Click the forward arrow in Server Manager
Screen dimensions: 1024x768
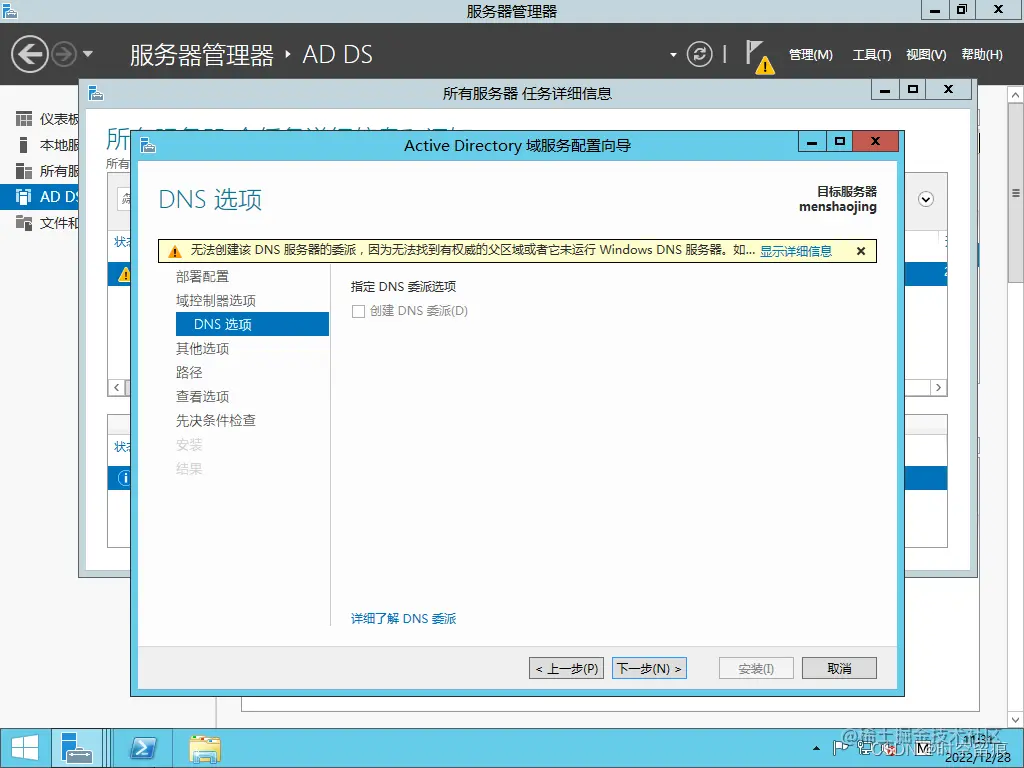pyautogui.click(x=64, y=54)
